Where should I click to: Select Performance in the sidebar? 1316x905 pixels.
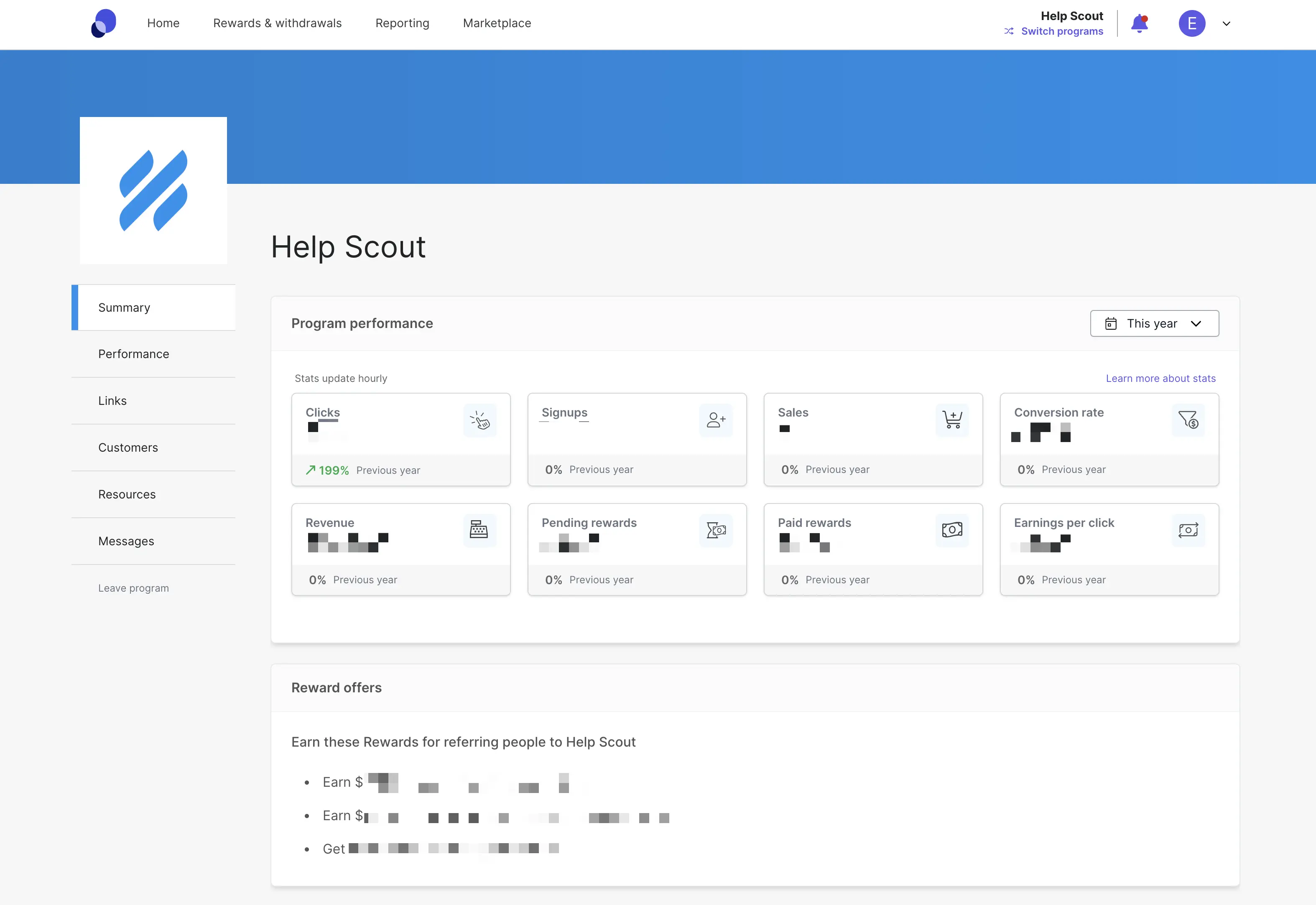point(133,354)
